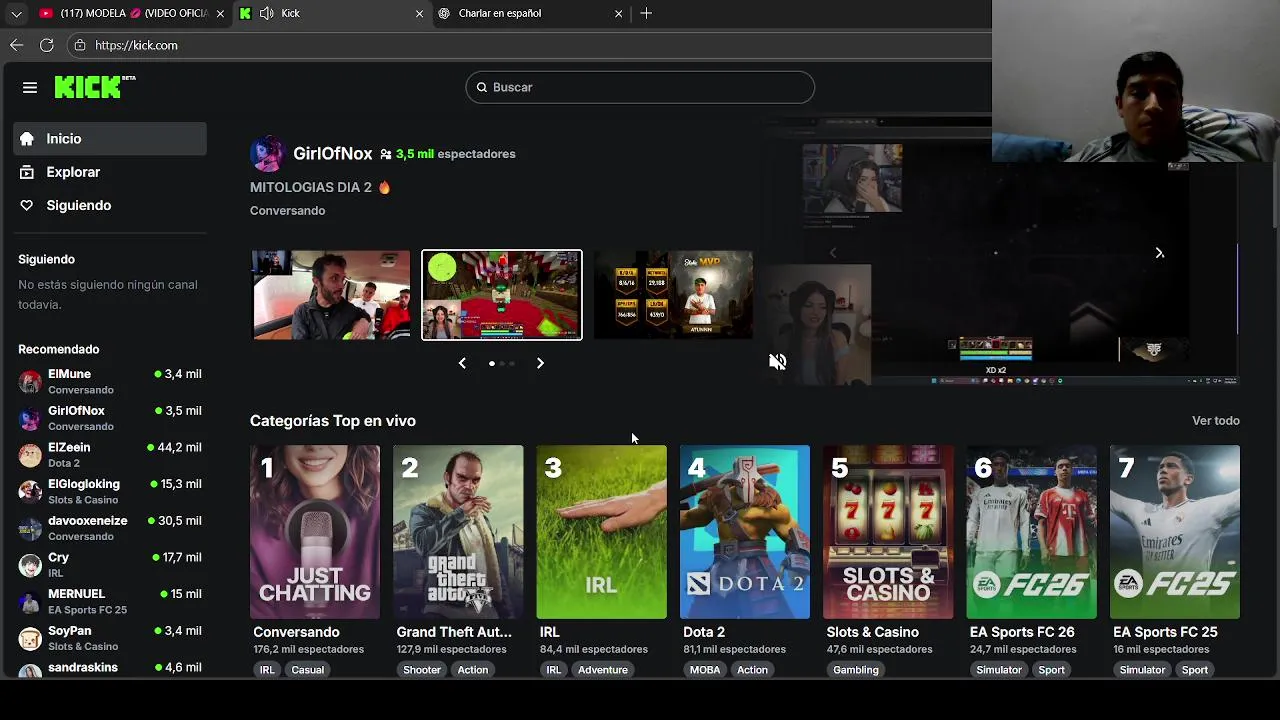Viewport: 1280px width, 720px height.
Task: Click the Conversando title under category 1
Action: [296, 632]
